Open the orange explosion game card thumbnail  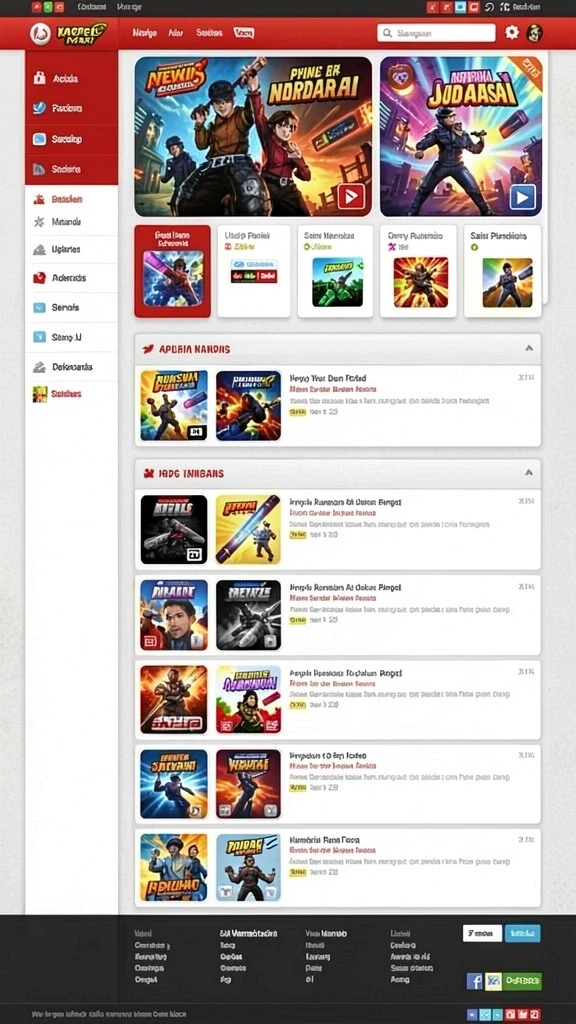pyautogui.click(x=421, y=281)
